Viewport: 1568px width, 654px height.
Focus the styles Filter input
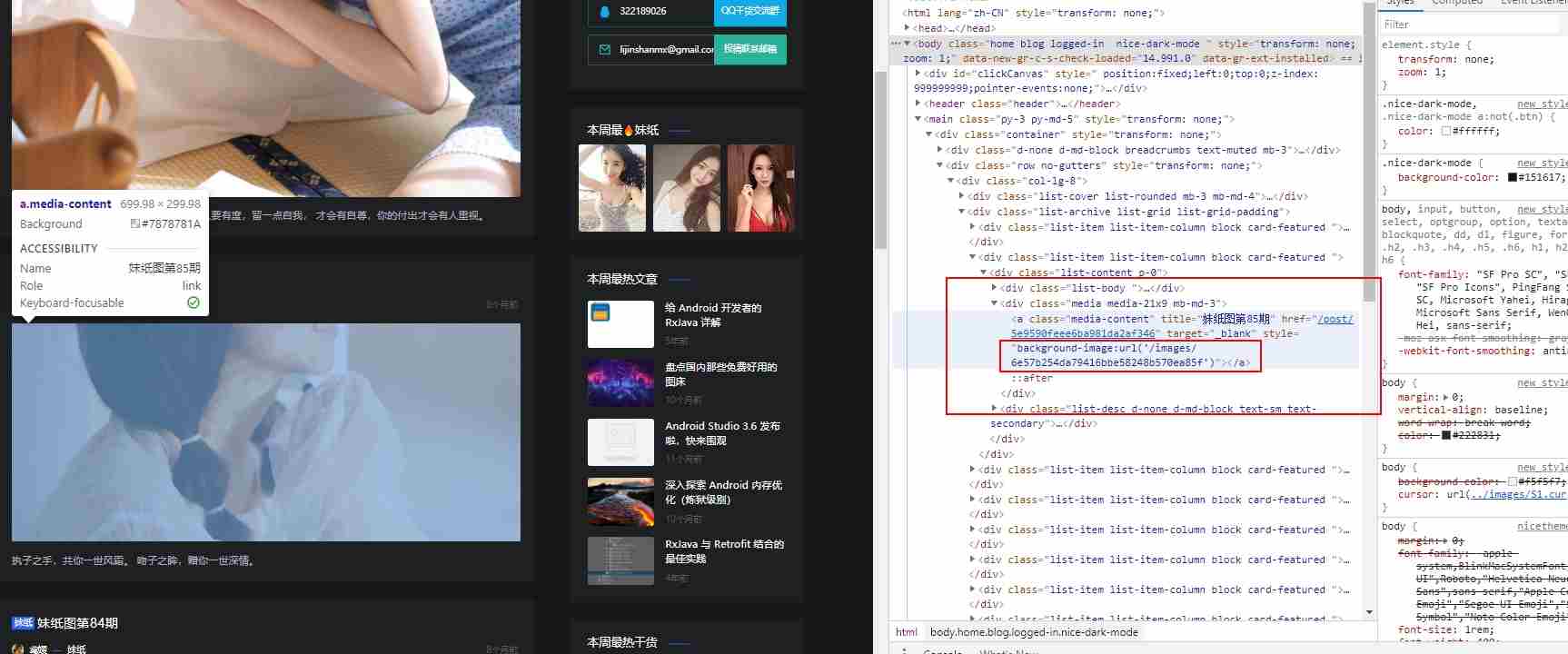click(1472, 25)
